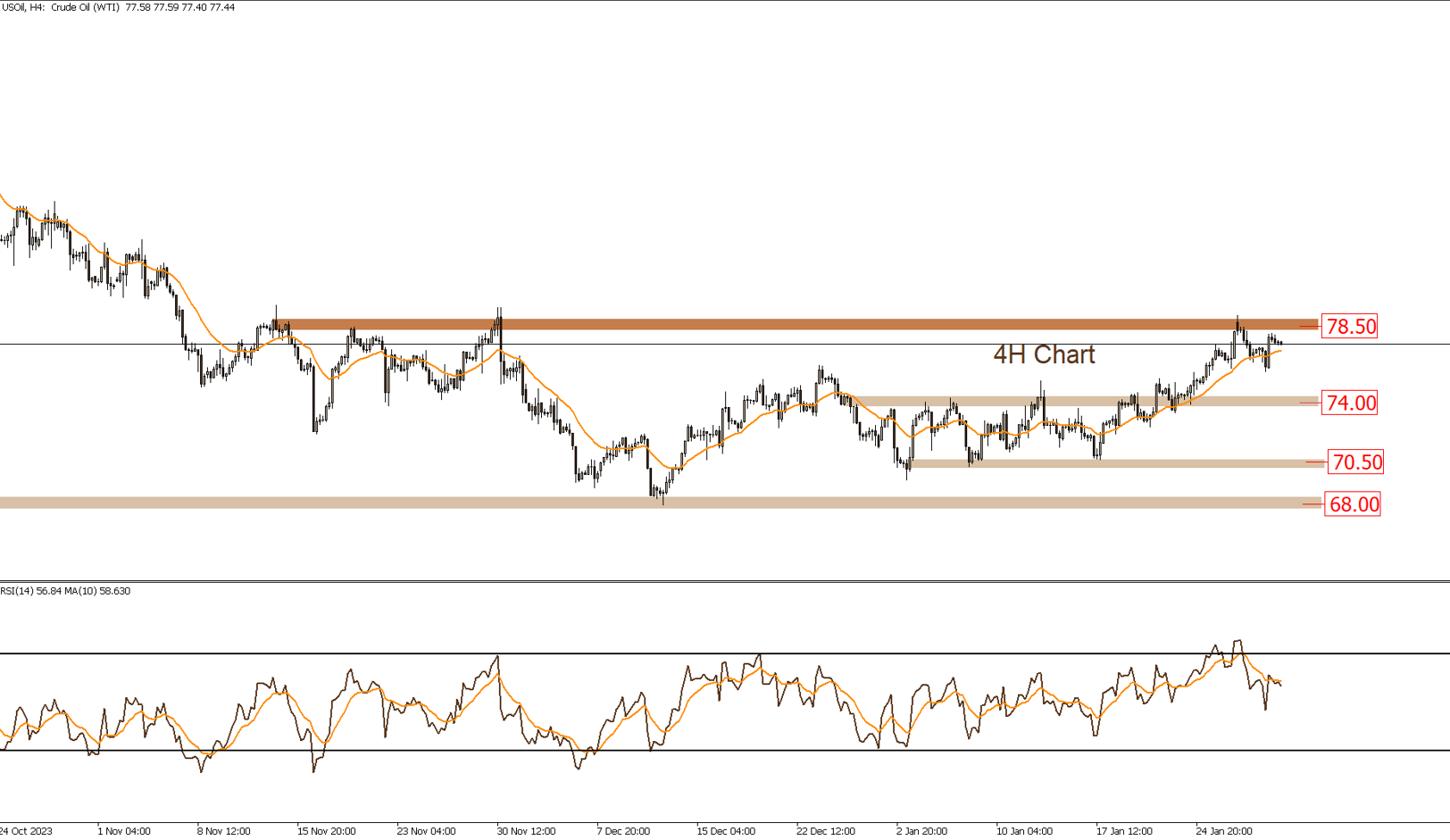Select the wide 68.00 support zone band
This screenshot has height=840, width=1450.
(357, 503)
